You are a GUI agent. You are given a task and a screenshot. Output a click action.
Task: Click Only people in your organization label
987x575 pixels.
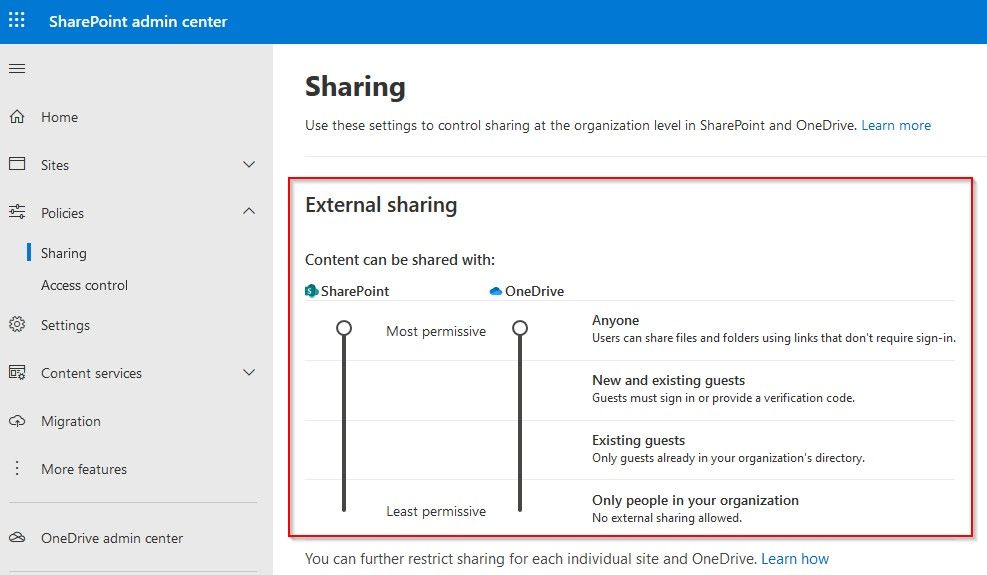click(695, 500)
